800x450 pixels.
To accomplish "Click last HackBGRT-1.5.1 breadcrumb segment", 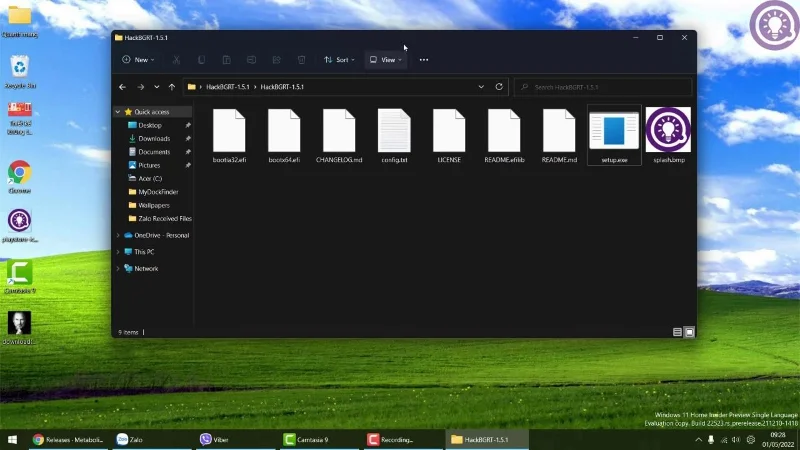I will click(282, 87).
